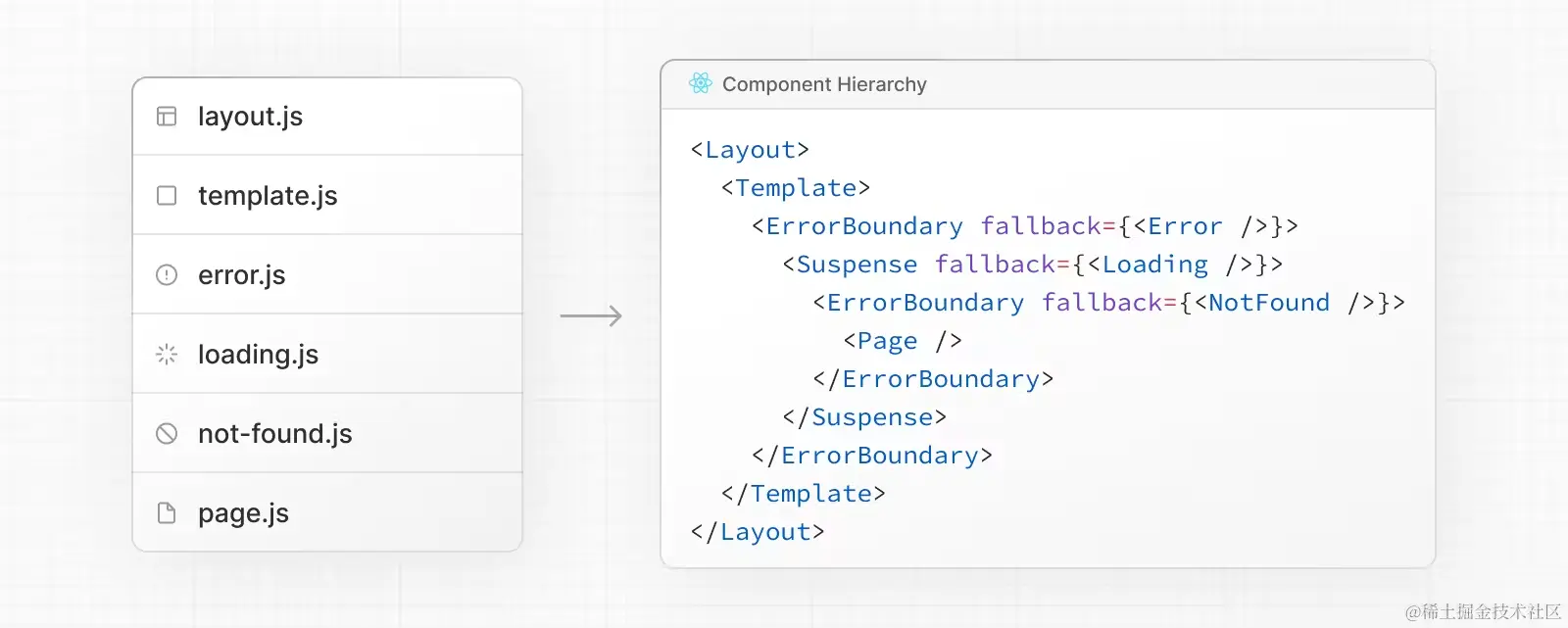The width and height of the screenshot is (1568, 628).
Task: Click the square icon beside template.js
Action: [x=167, y=196]
